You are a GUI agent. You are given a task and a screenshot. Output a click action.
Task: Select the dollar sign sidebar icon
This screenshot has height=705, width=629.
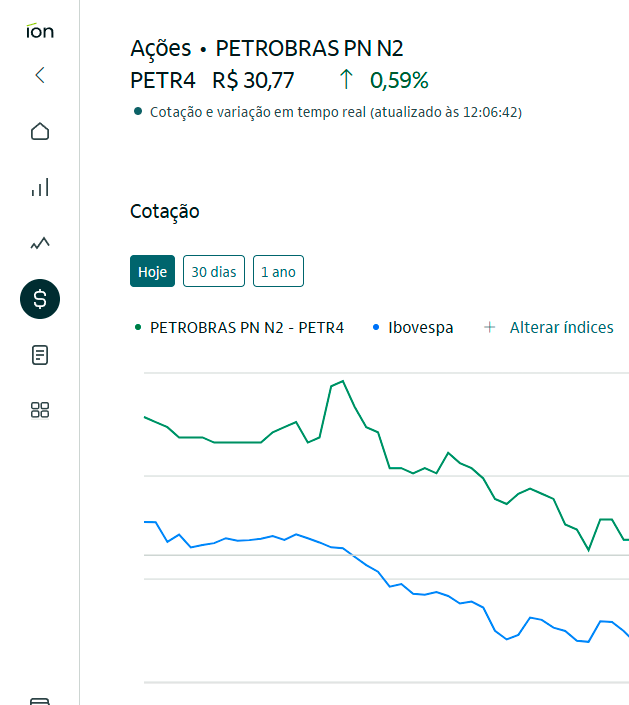pos(40,298)
